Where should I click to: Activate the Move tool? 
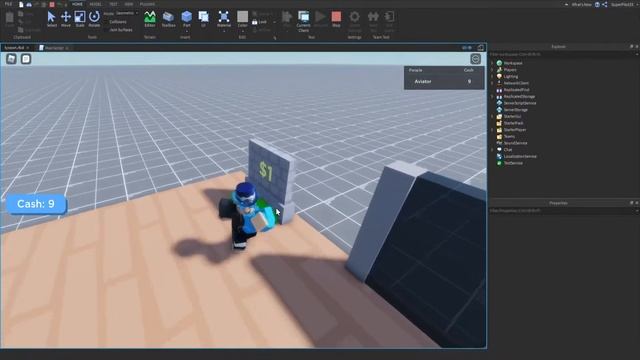coord(66,19)
